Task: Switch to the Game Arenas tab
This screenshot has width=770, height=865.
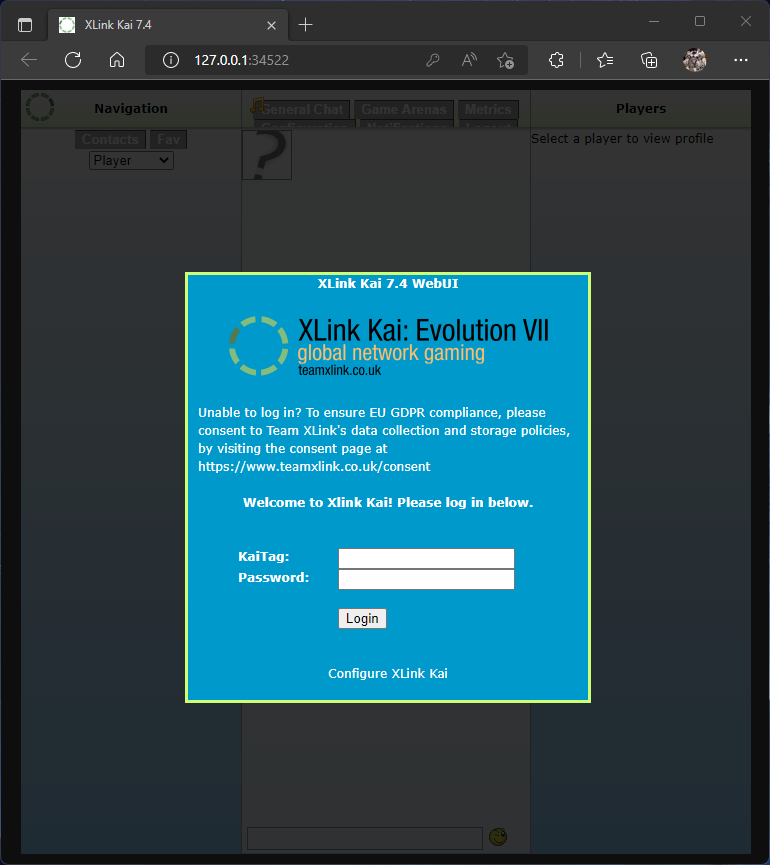Action: (404, 110)
